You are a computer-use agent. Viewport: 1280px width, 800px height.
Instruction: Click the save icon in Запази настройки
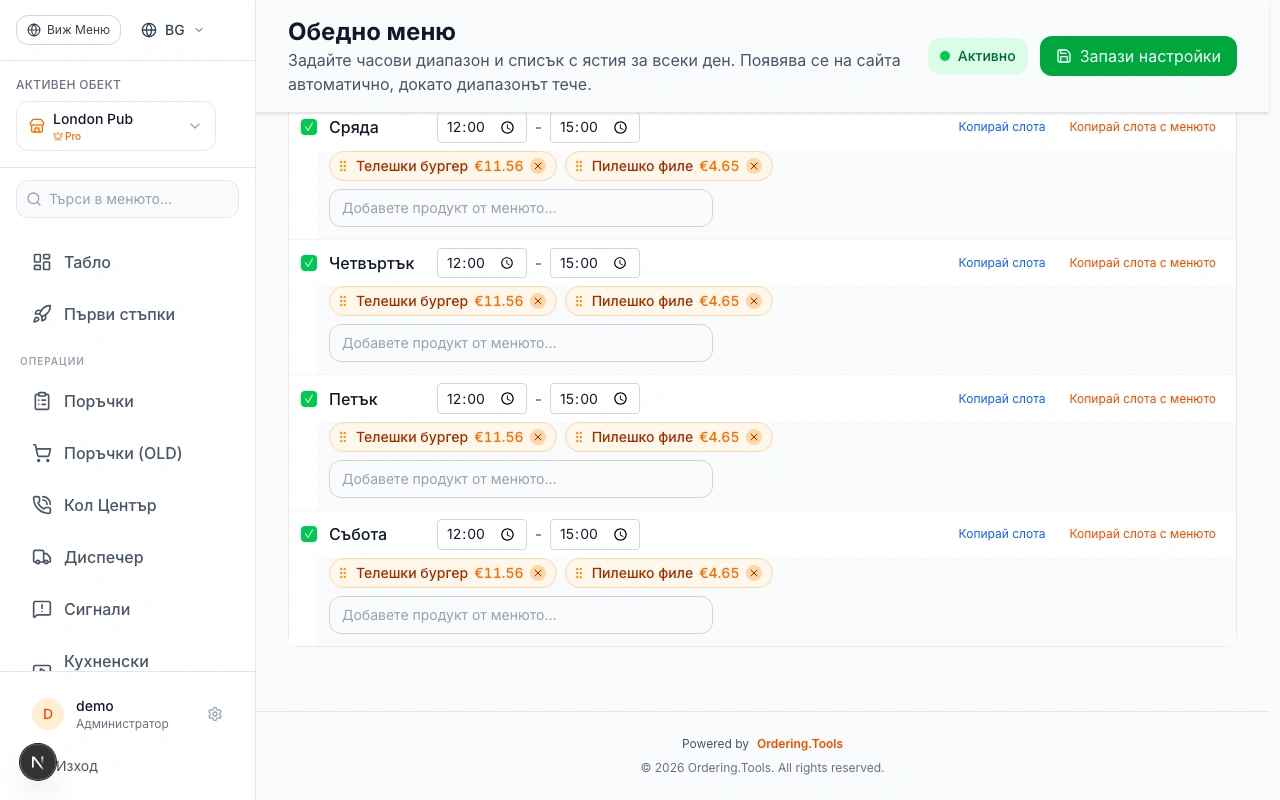click(x=1064, y=56)
